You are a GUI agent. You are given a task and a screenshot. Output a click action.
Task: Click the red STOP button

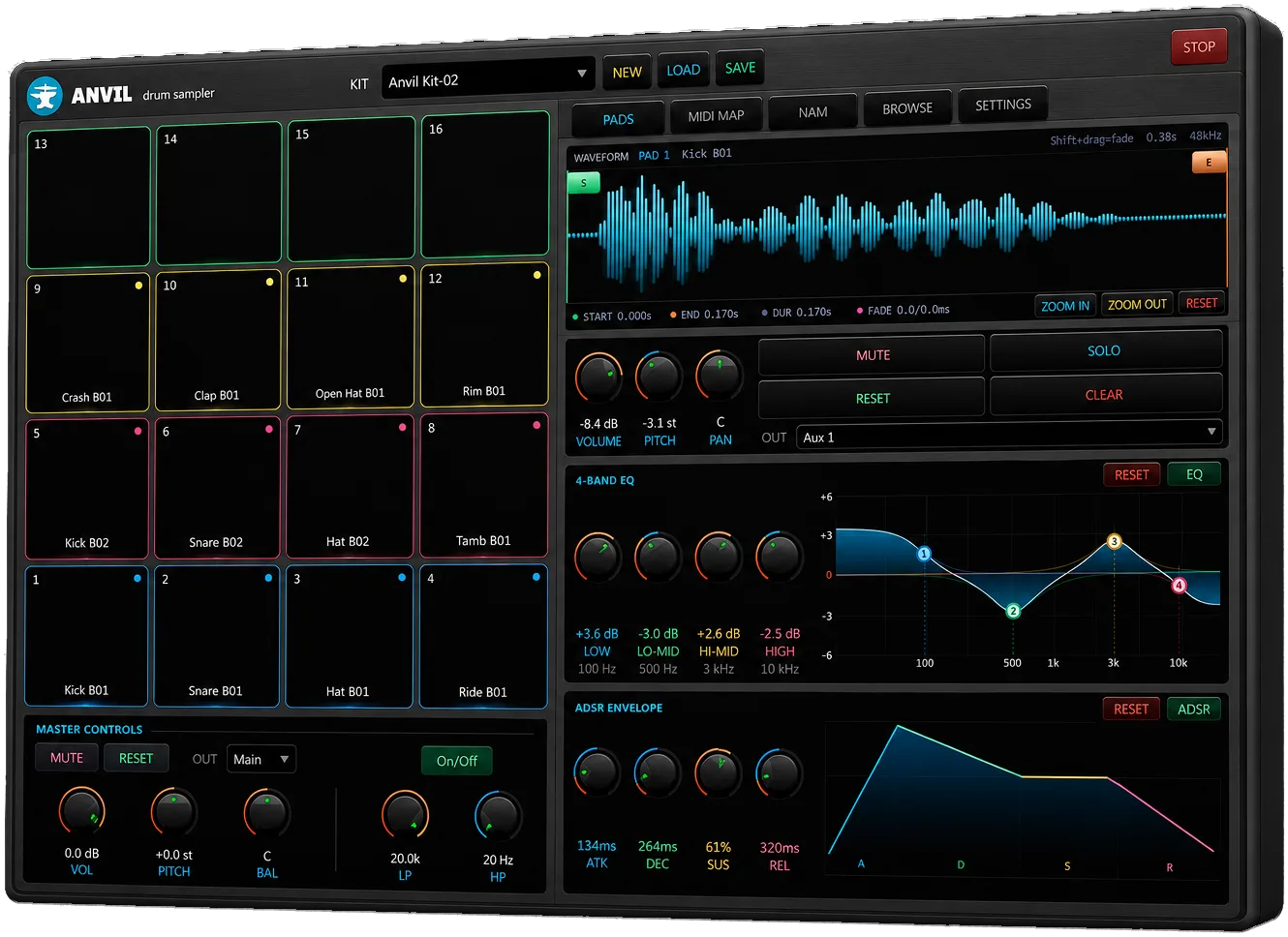[1199, 45]
